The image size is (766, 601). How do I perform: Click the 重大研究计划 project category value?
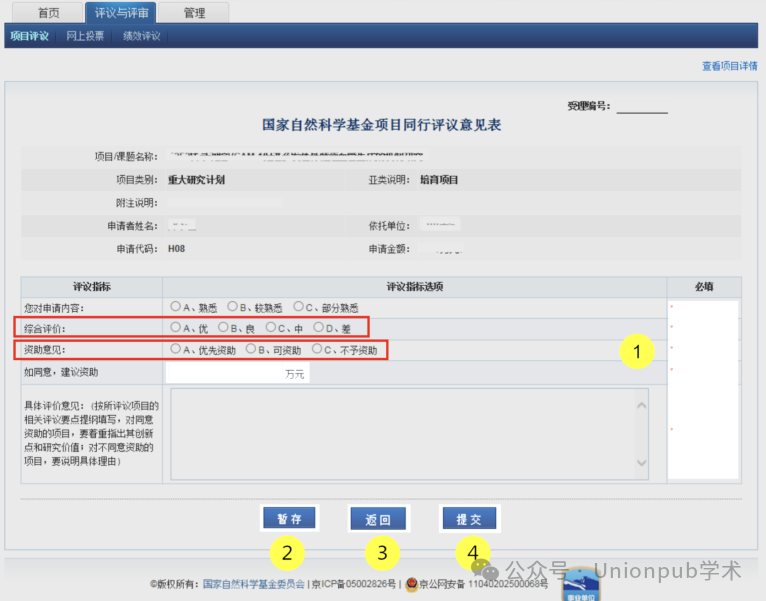pyautogui.click(x=196, y=180)
